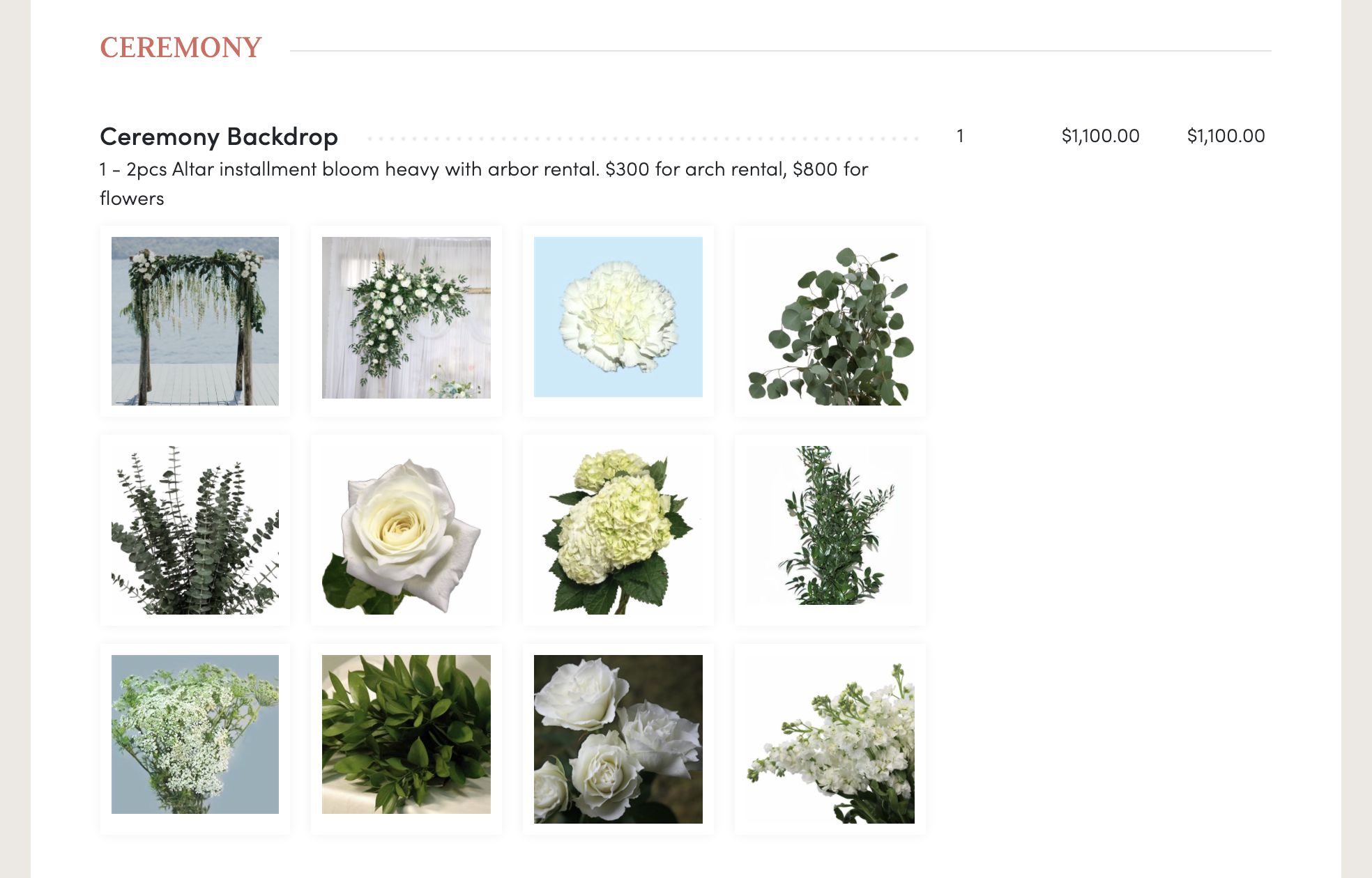Select the green-white hydrangea image
The image size is (1372, 878).
point(618,530)
